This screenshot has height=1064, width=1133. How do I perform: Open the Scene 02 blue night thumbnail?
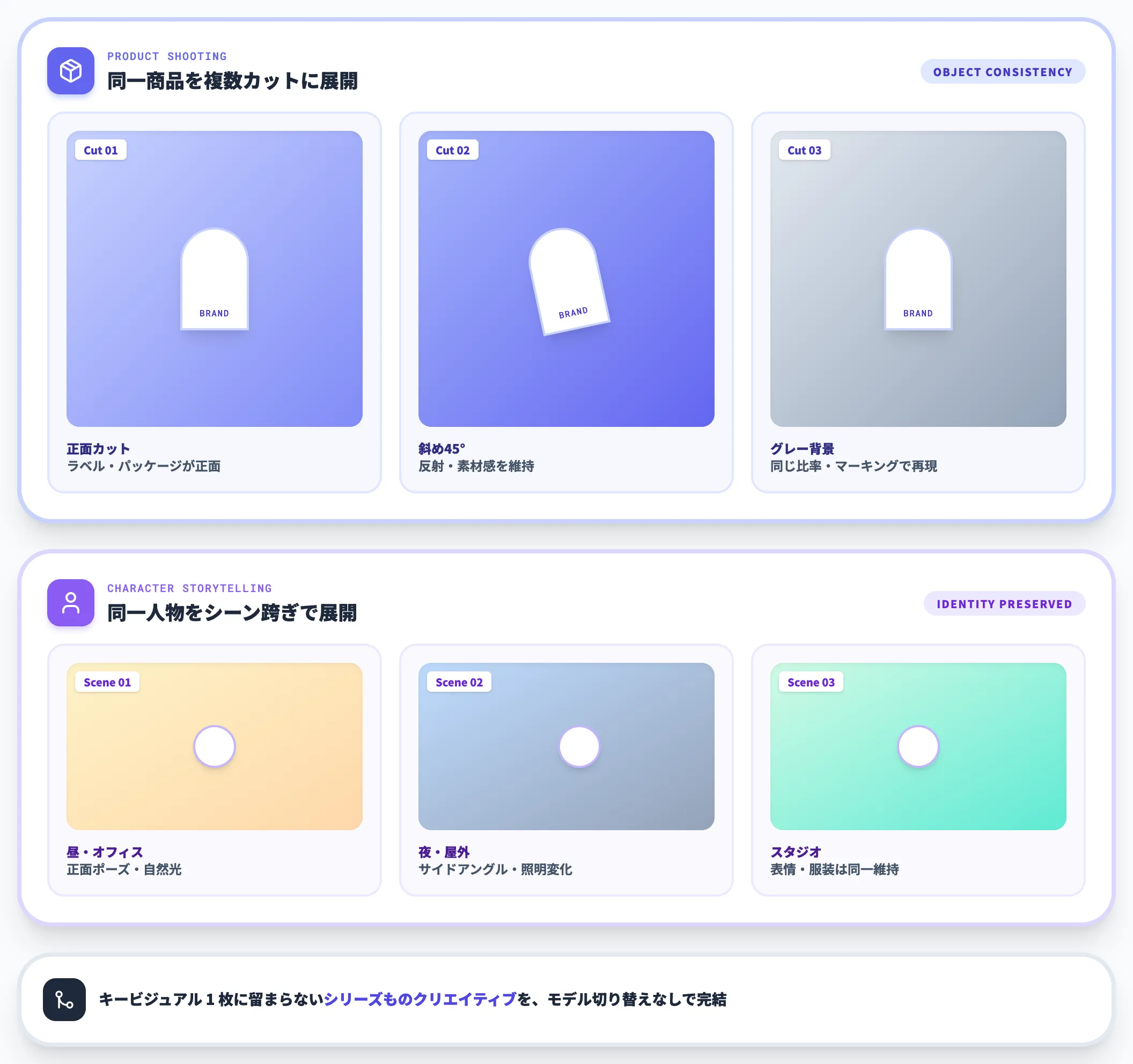(566, 746)
